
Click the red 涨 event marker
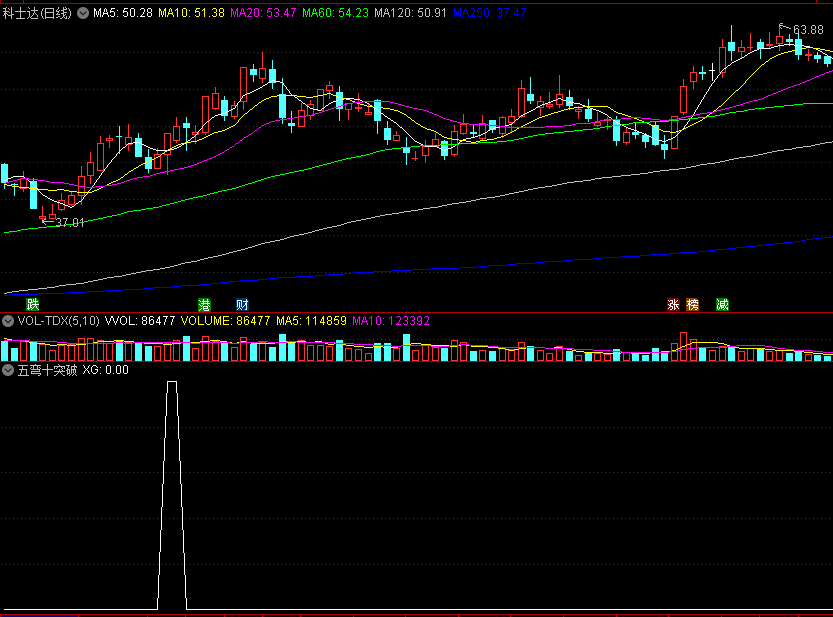click(x=674, y=305)
